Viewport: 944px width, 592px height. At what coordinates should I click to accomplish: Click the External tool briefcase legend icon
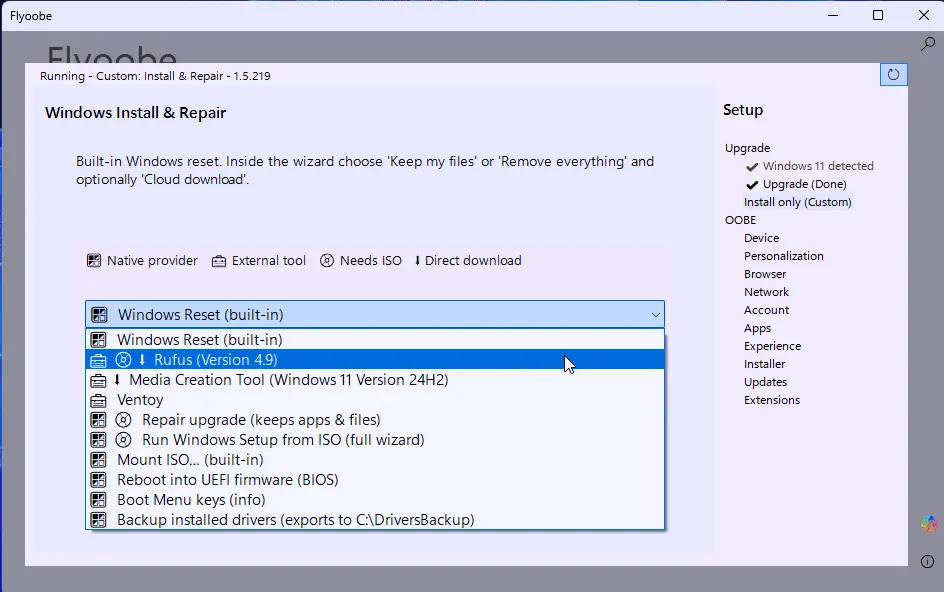pyautogui.click(x=219, y=261)
